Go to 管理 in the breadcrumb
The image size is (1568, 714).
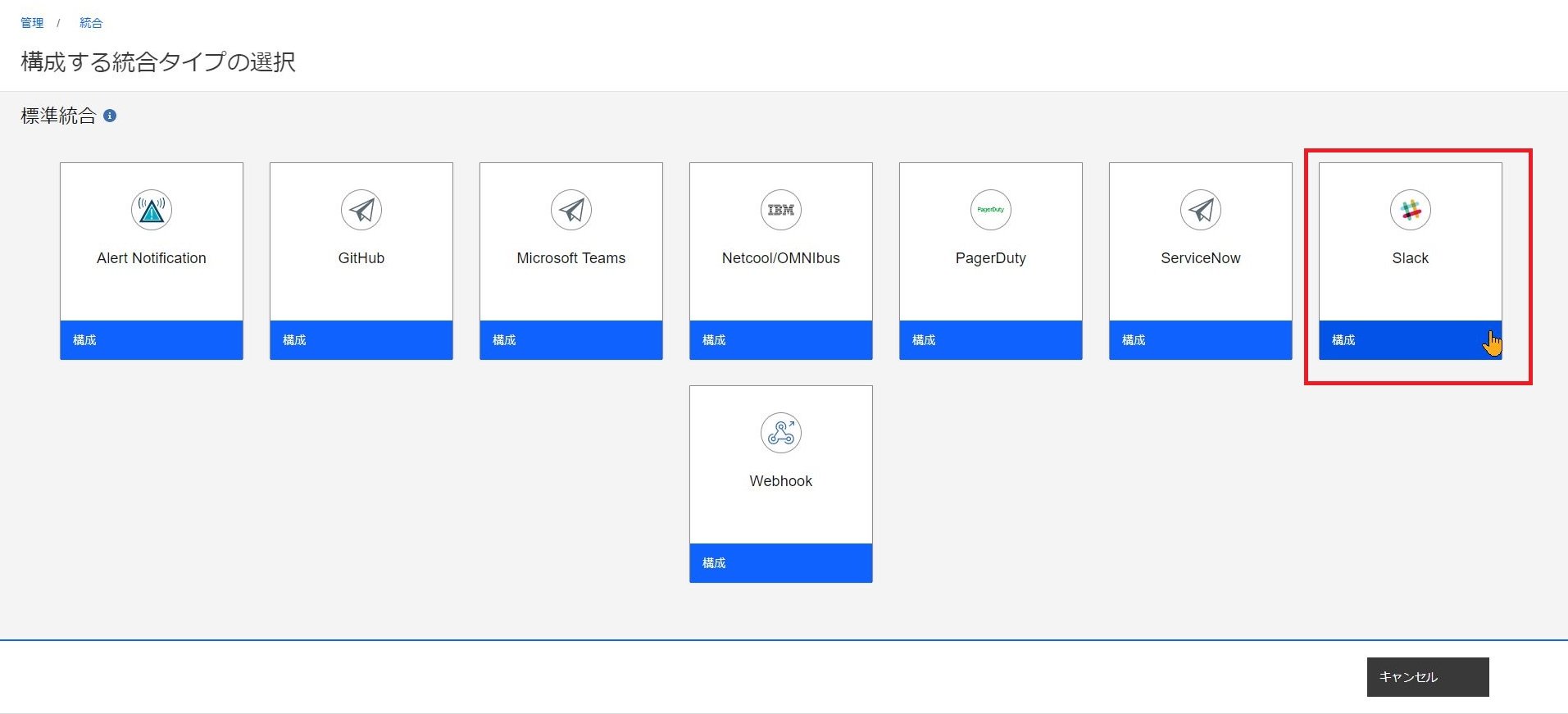[x=32, y=23]
